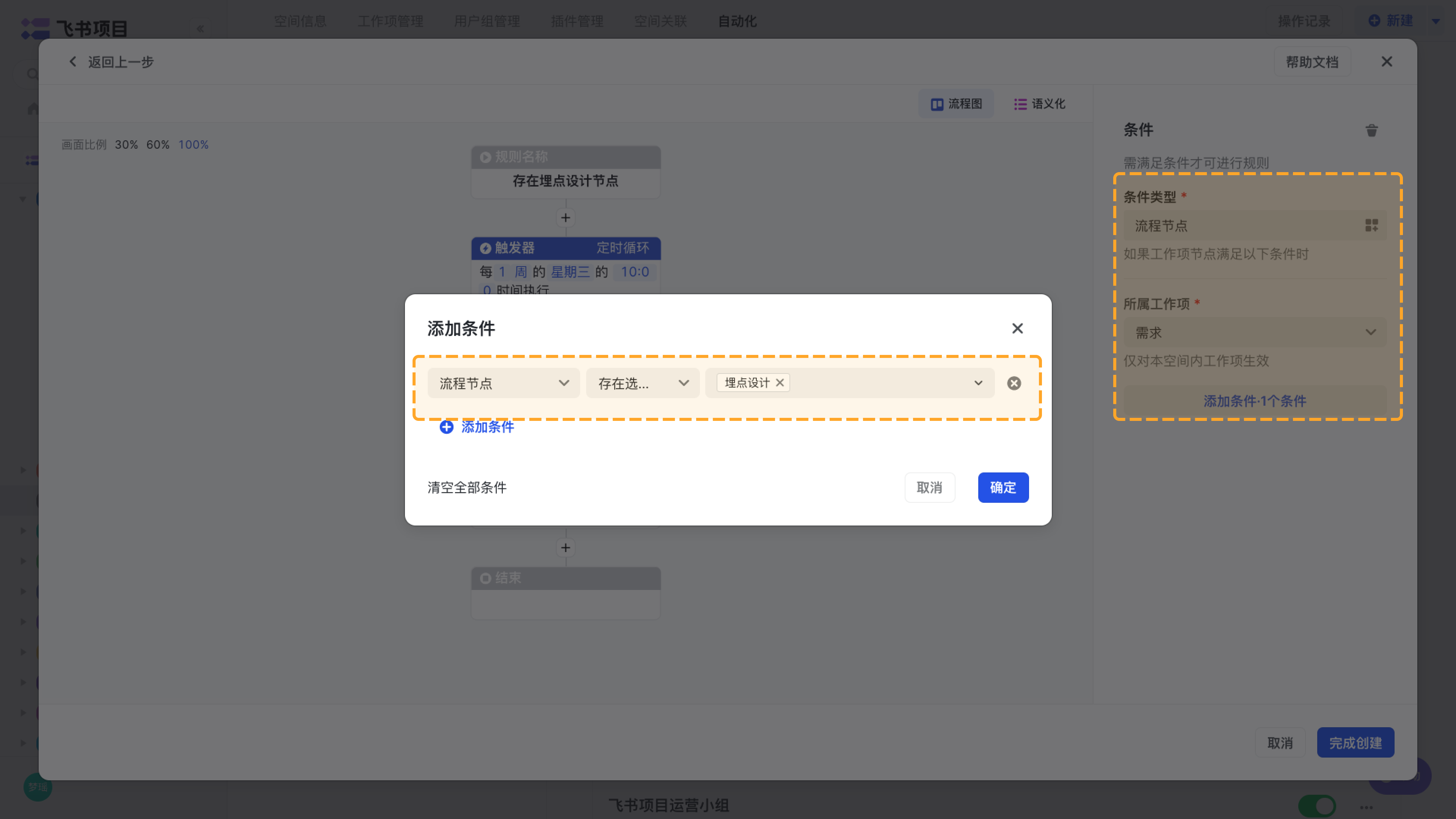Open the 插件管理 tab
1456x819 pixels.
coord(577,21)
